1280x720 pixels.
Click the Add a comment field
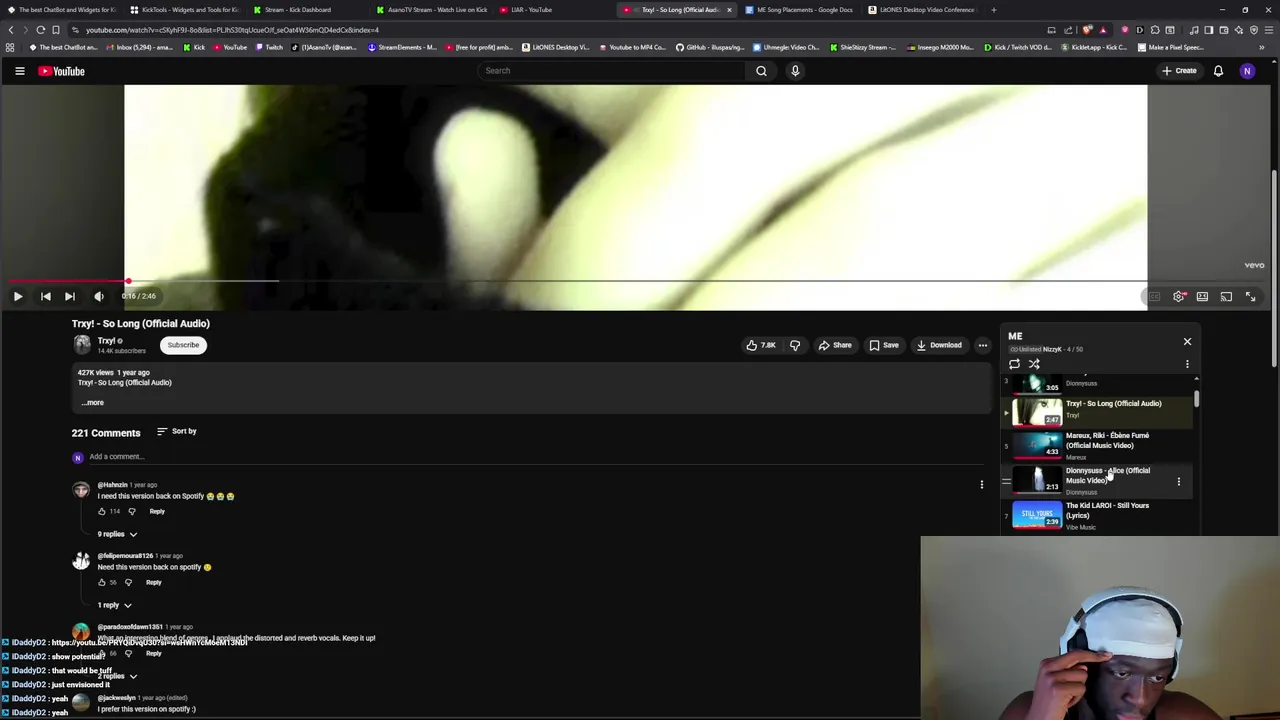click(x=535, y=457)
